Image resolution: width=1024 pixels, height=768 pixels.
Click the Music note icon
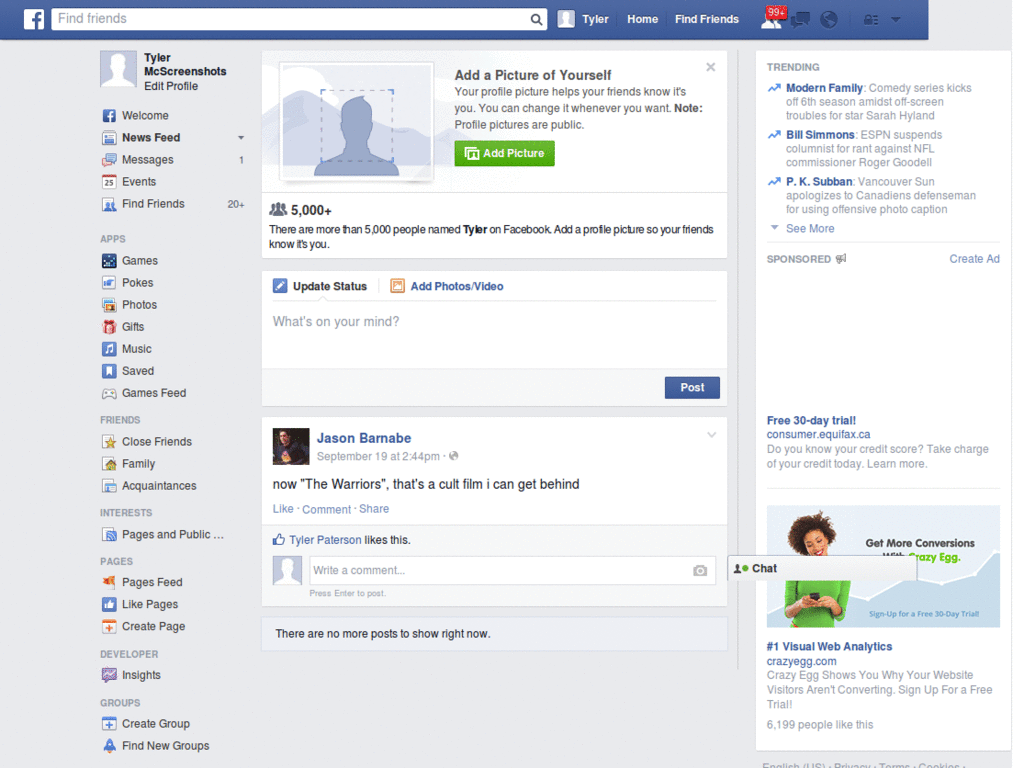pyautogui.click(x=109, y=349)
